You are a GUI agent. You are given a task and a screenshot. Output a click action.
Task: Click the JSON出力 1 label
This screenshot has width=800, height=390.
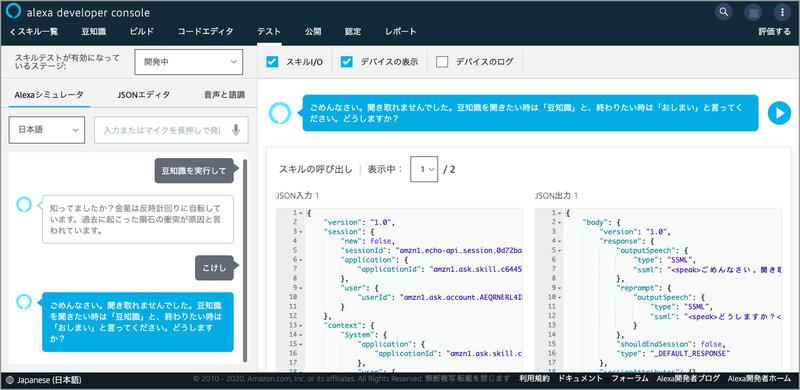tap(557, 196)
